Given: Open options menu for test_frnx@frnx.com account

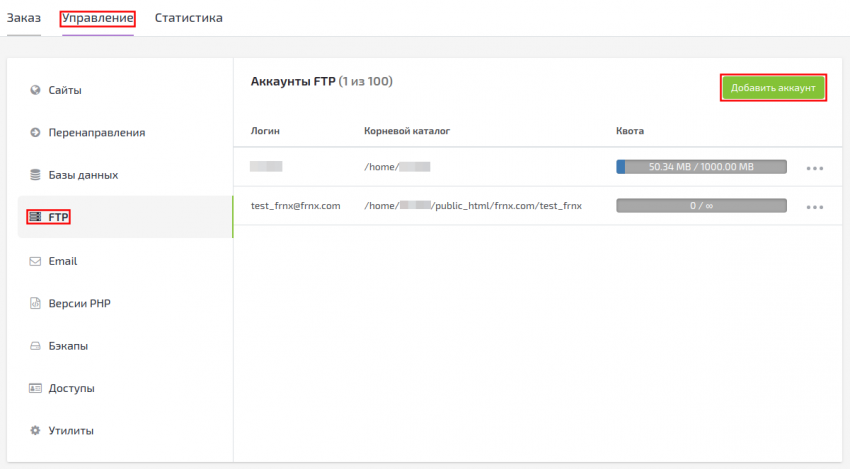Looking at the screenshot, I should pos(814,207).
